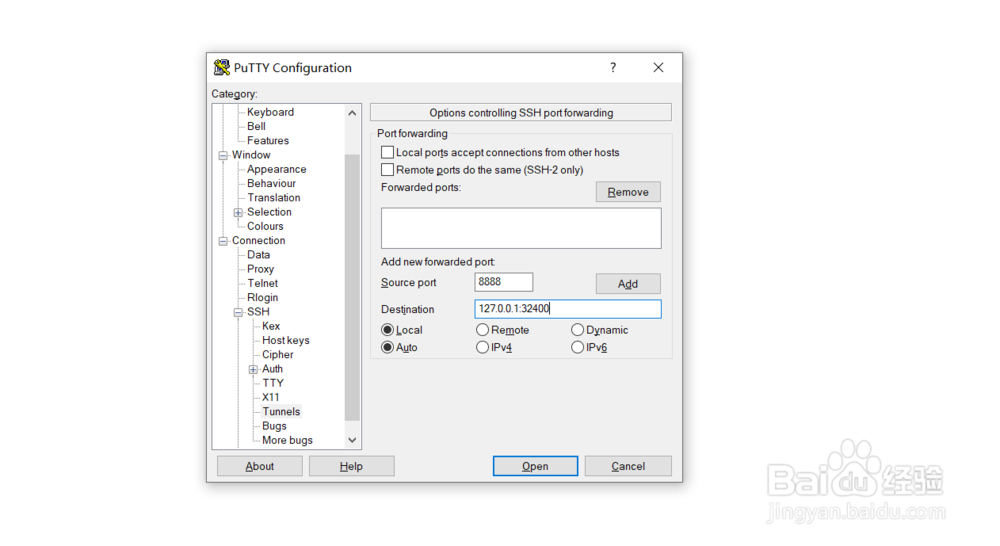Select the Selection category label
The image size is (1000, 546).
[x=269, y=212]
